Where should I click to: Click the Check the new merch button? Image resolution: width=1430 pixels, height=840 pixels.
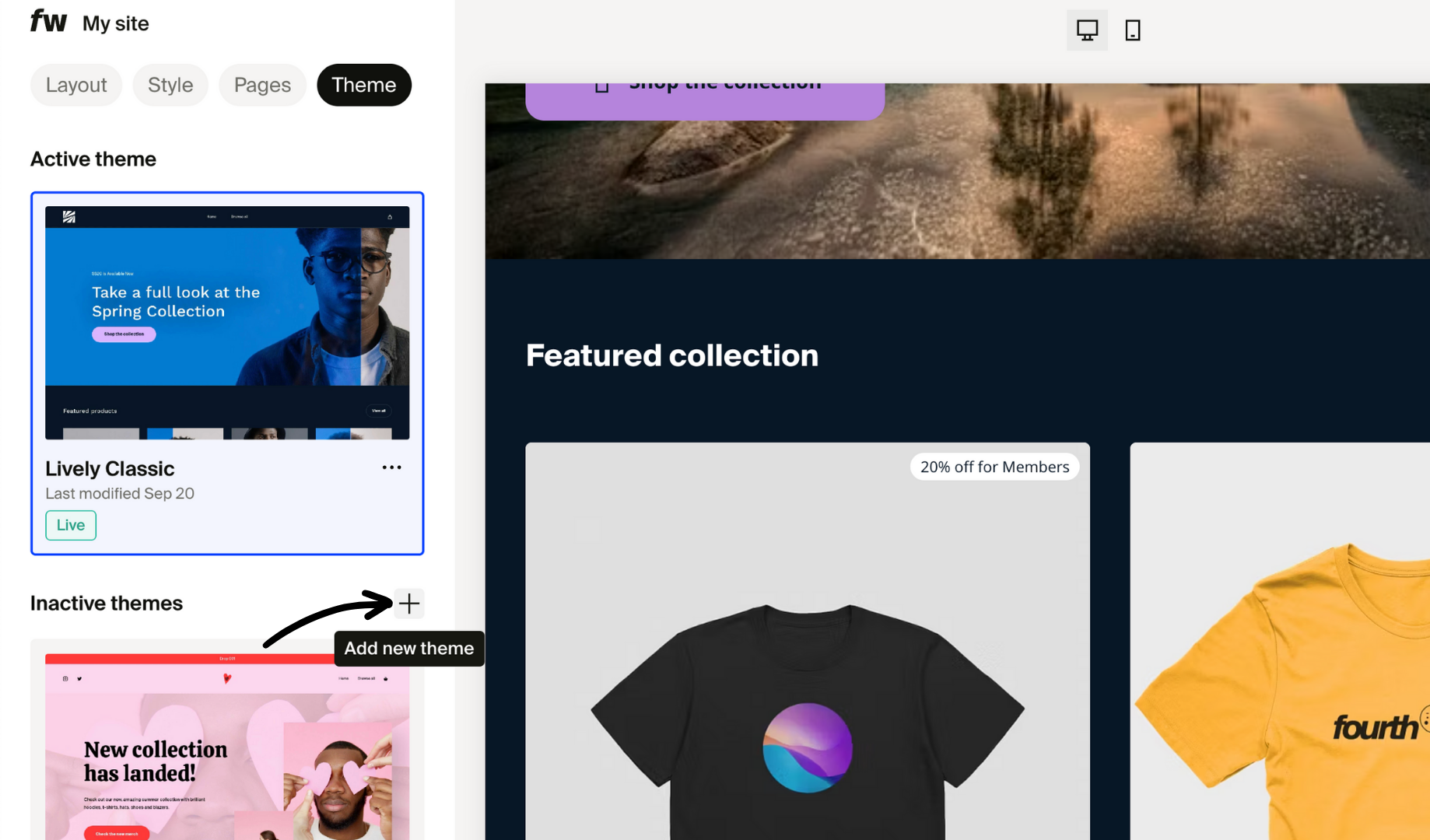(115, 833)
